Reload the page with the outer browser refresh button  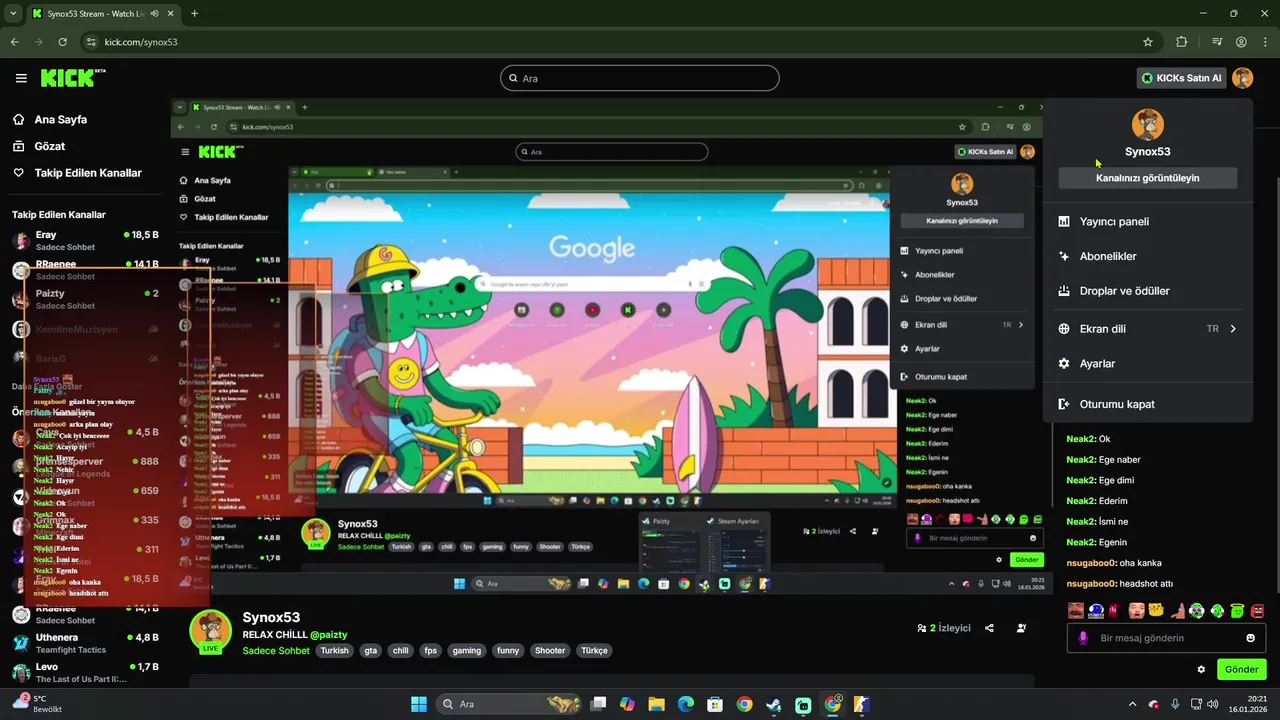(x=63, y=42)
